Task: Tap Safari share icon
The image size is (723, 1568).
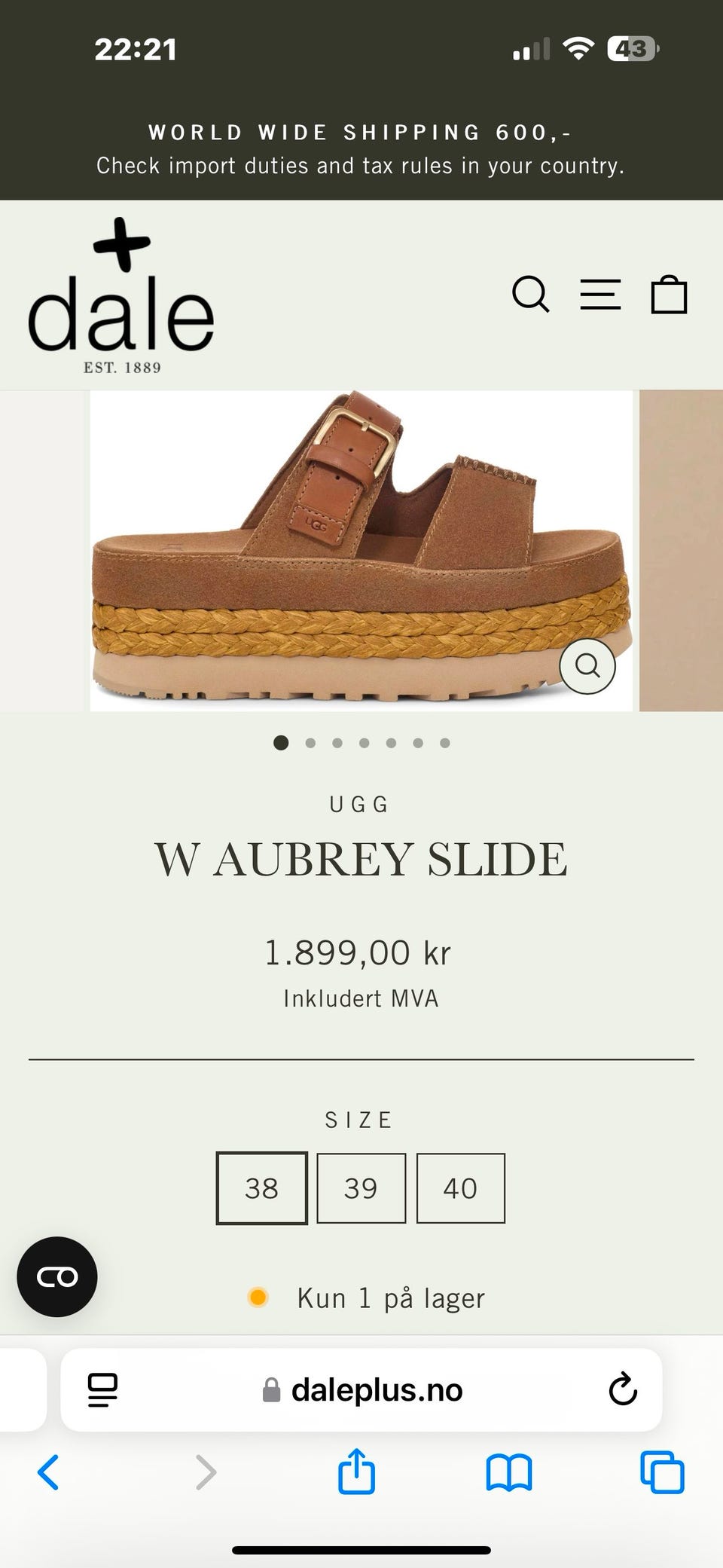Action: click(x=356, y=1471)
